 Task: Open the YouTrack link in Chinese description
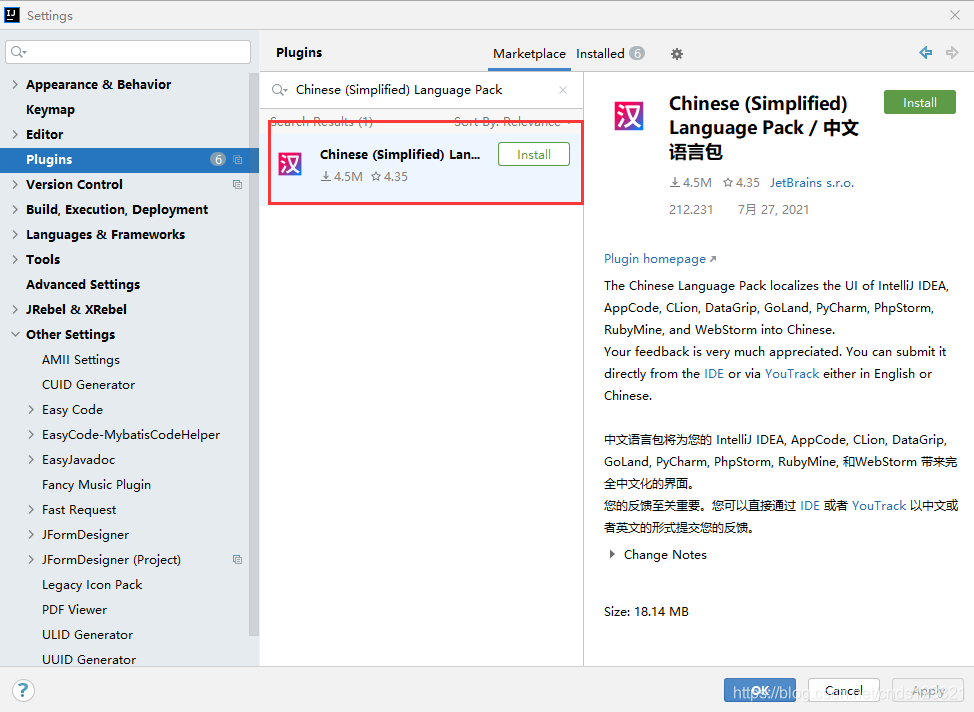[x=879, y=506]
